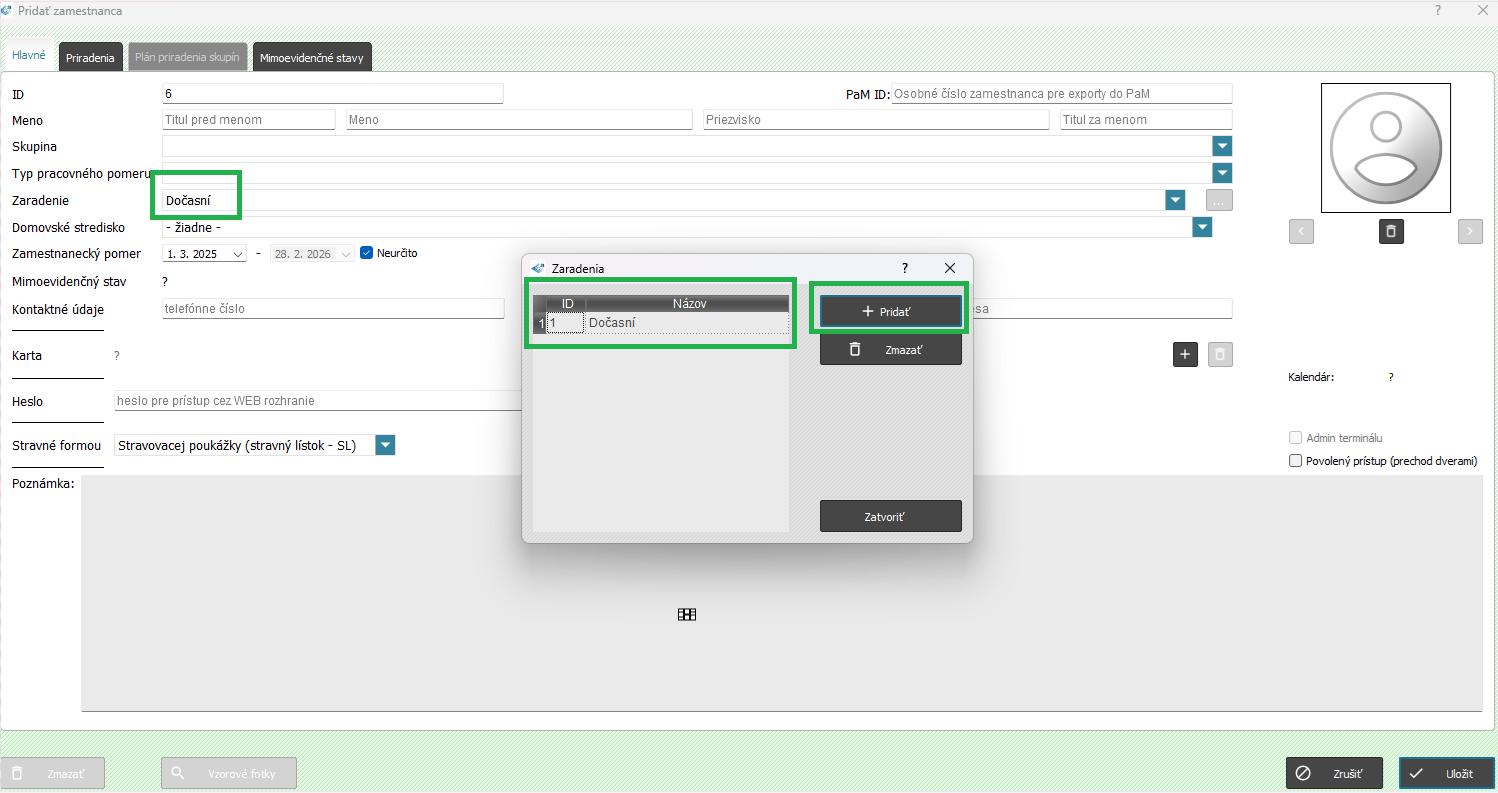The image size is (1498, 793).
Task: Open the Domovské stredisko dropdown
Action: click(1202, 227)
